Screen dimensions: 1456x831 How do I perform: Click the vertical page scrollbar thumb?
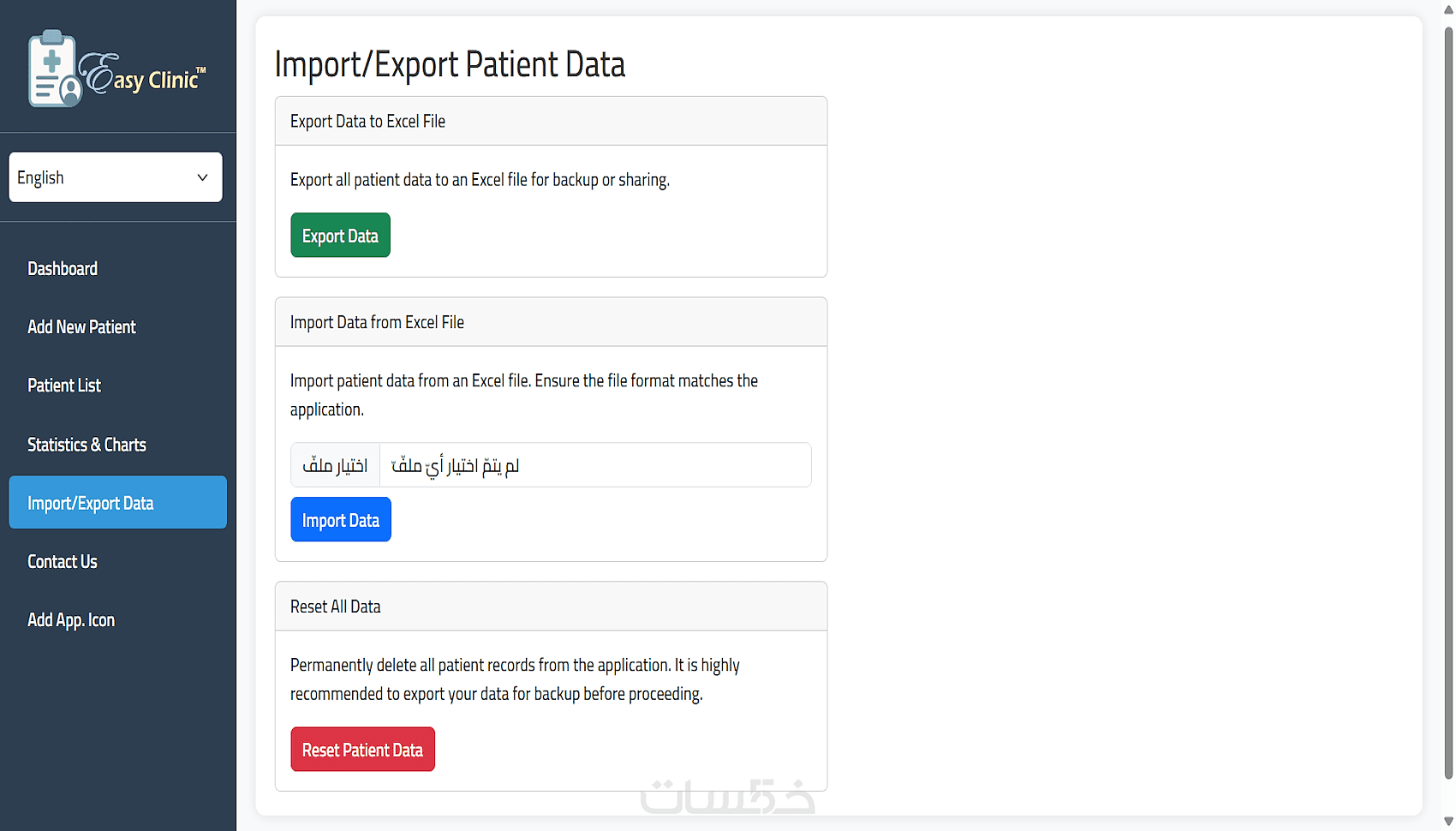tap(1448, 403)
